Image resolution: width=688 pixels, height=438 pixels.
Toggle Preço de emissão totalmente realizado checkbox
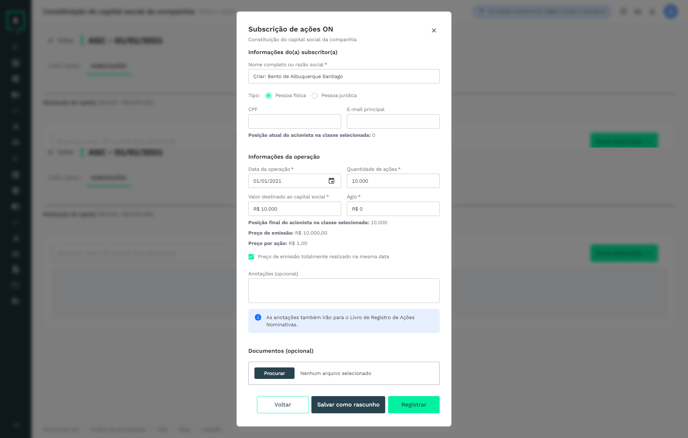click(x=251, y=257)
